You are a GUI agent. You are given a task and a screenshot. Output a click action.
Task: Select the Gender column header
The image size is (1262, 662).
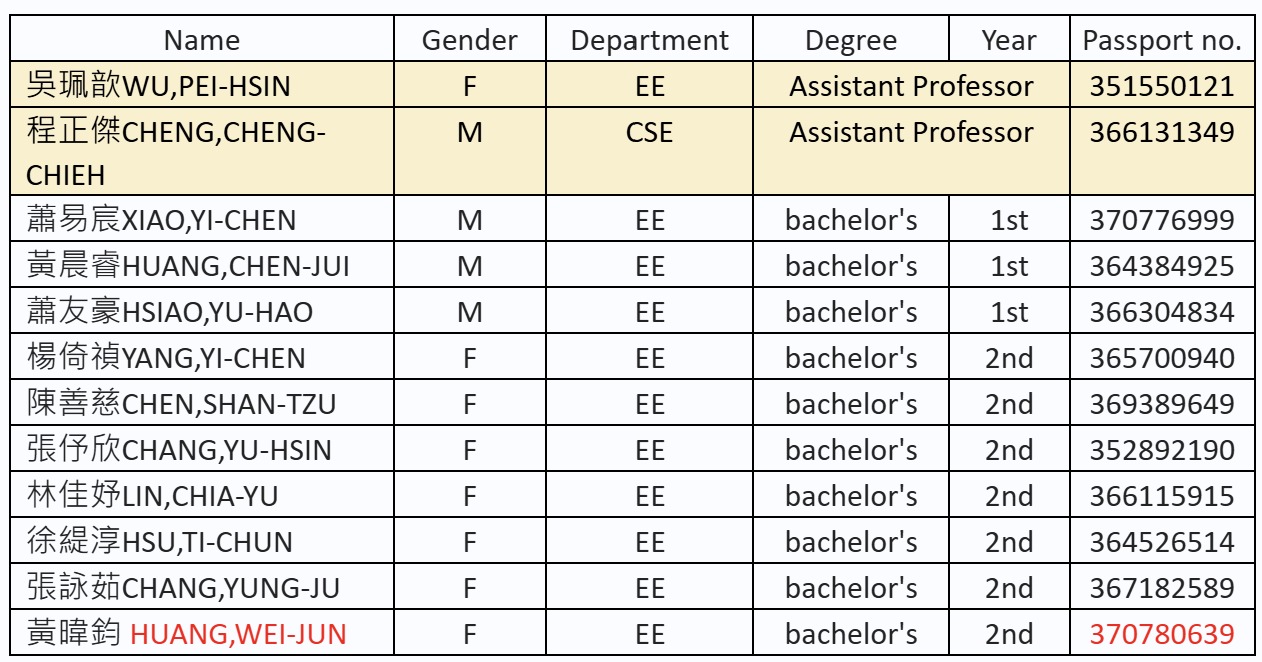click(x=470, y=40)
